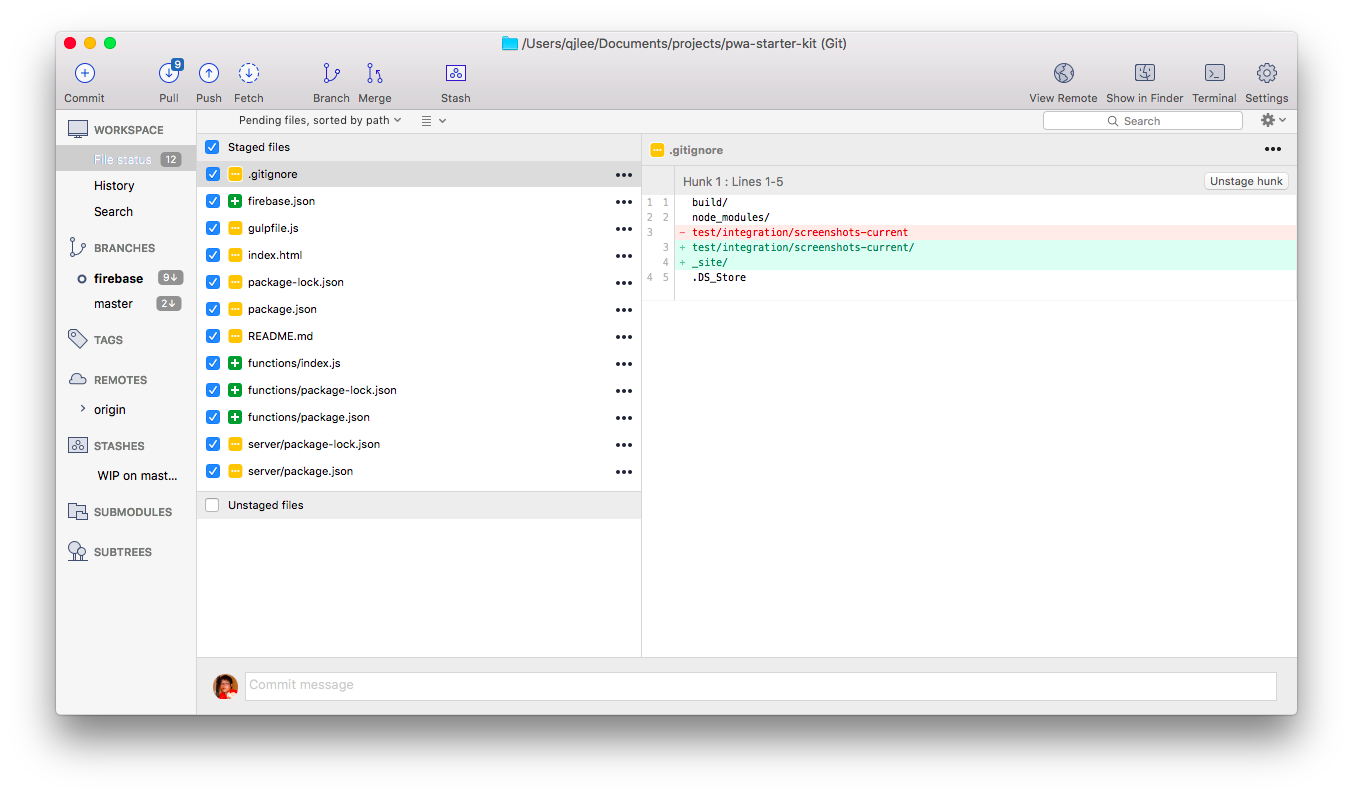This screenshot has height=795, width=1353.
Task: Click the Workspace monitor icon
Action: tap(78, 130)
